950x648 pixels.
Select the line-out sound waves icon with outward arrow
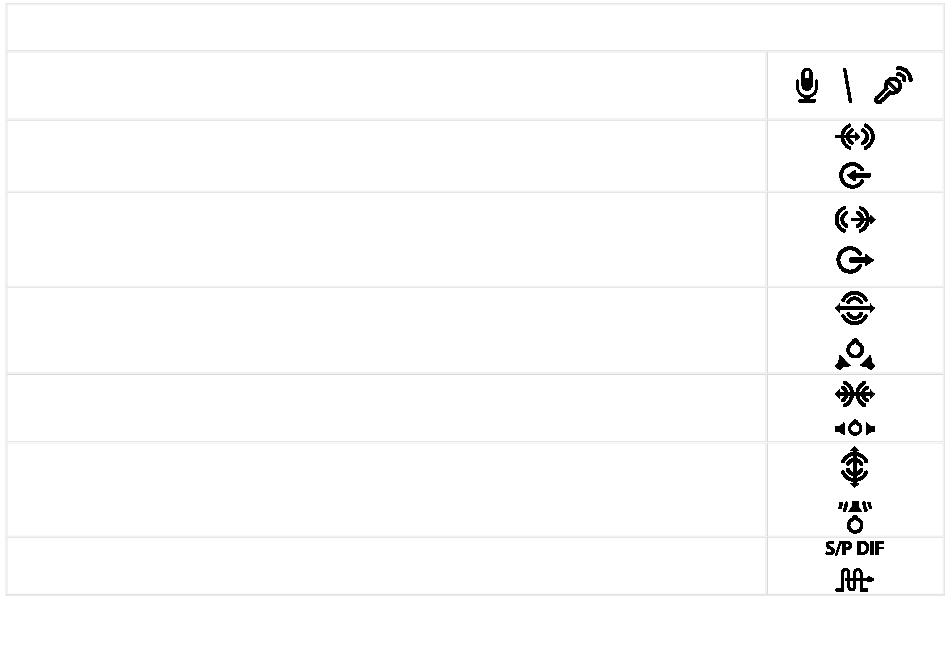tap(855, 219)
